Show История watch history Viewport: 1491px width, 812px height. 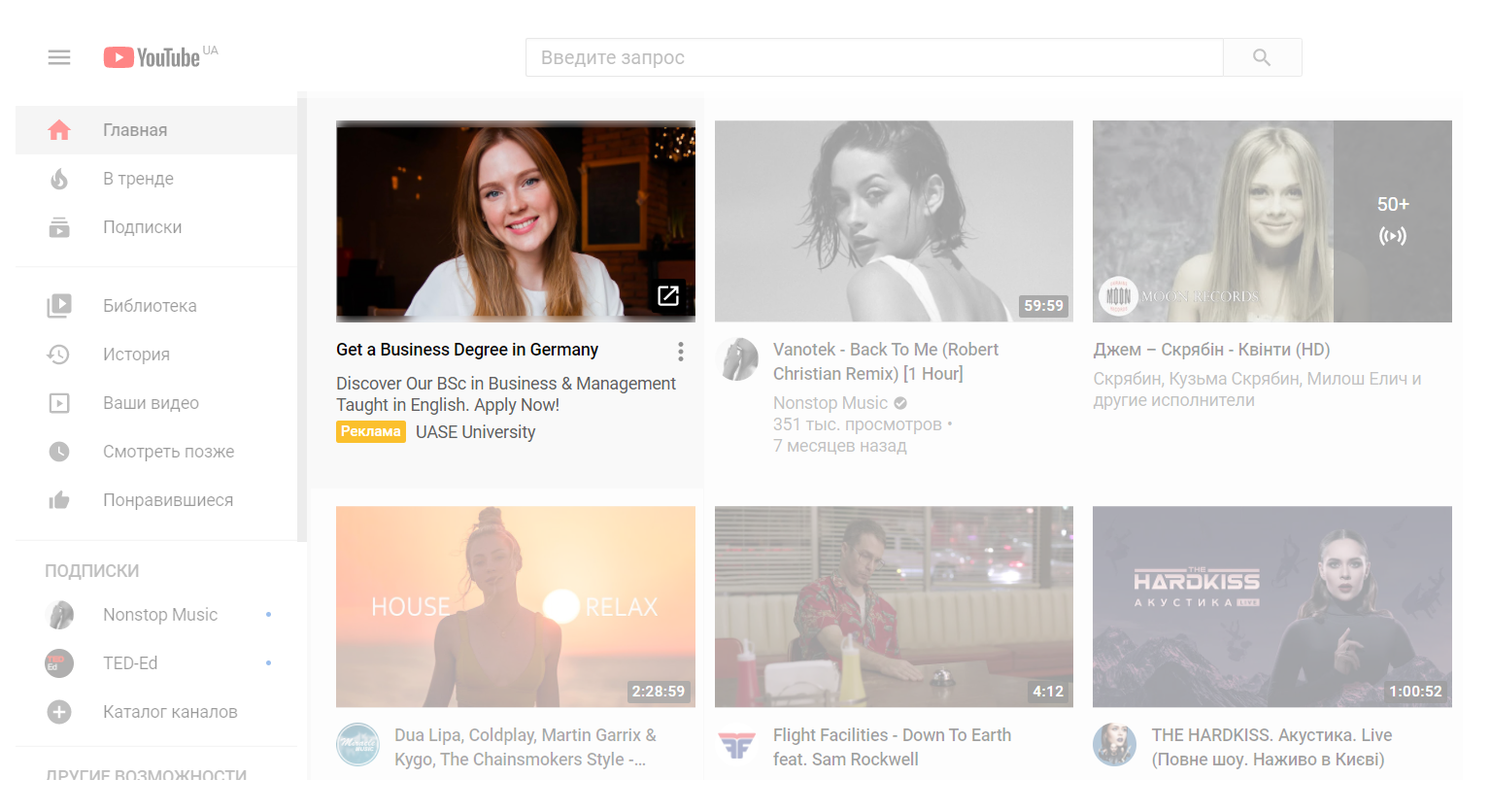click(x=136, y=355)
